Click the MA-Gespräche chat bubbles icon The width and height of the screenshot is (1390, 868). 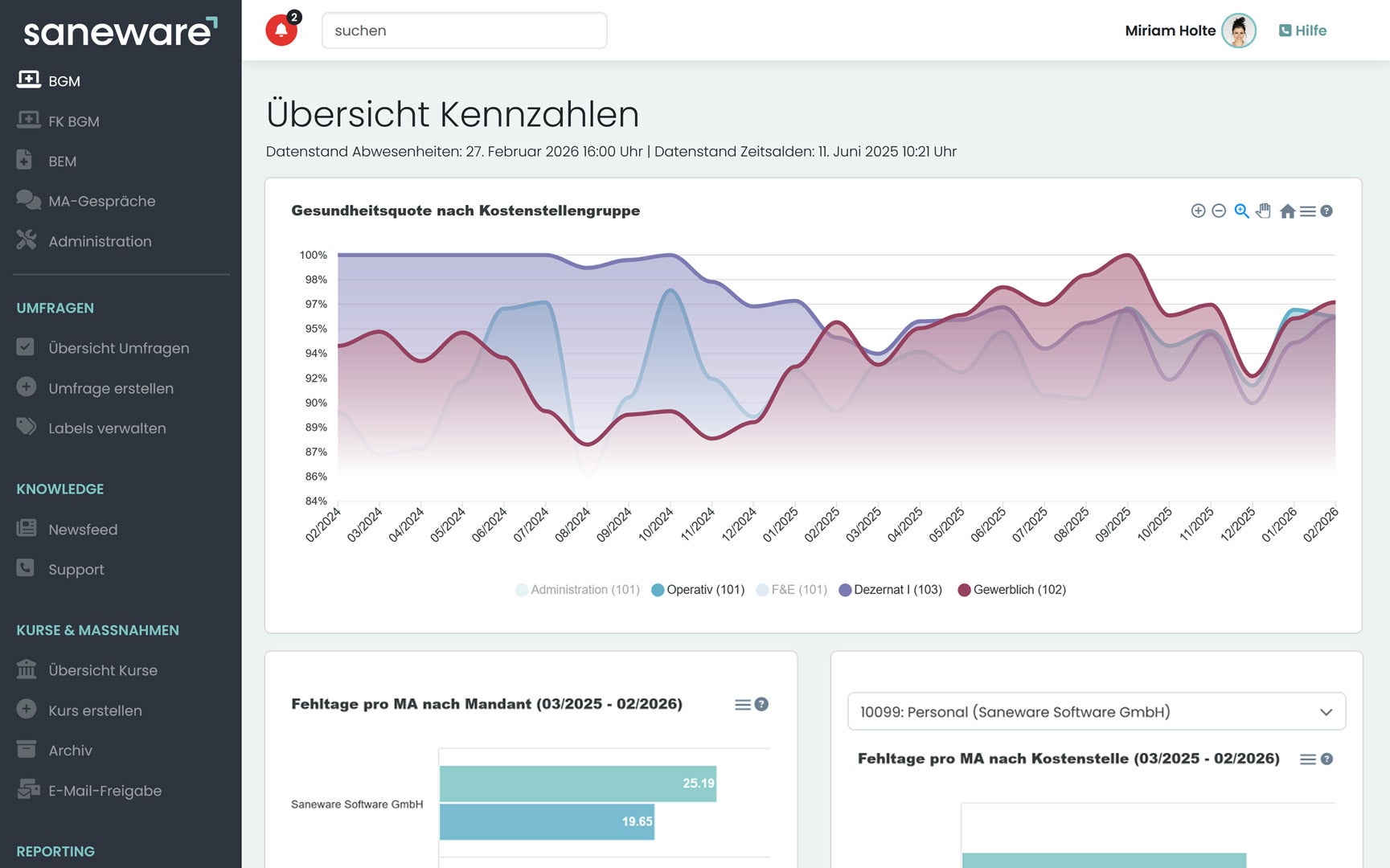[28, 200]
